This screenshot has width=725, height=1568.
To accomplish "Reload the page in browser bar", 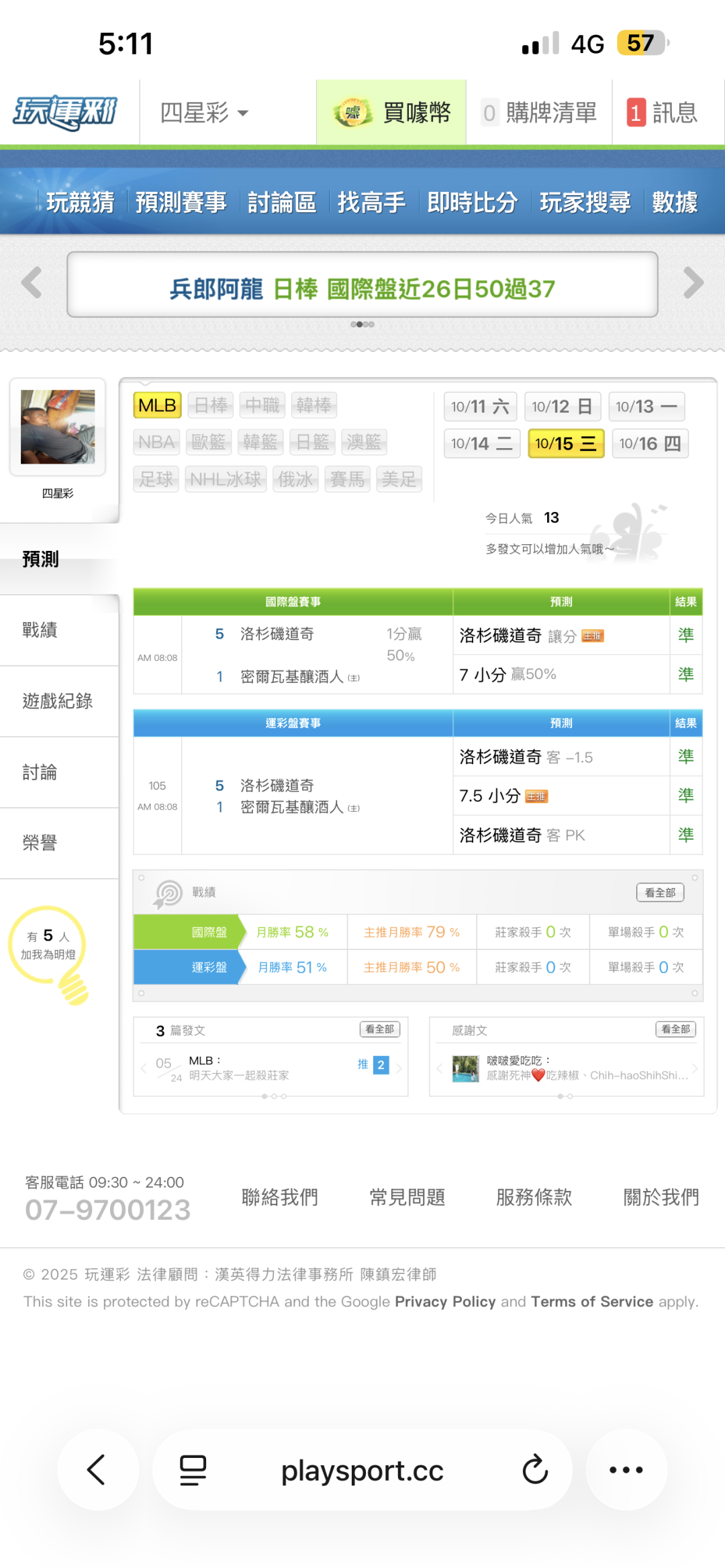I will pos(535,1469).
